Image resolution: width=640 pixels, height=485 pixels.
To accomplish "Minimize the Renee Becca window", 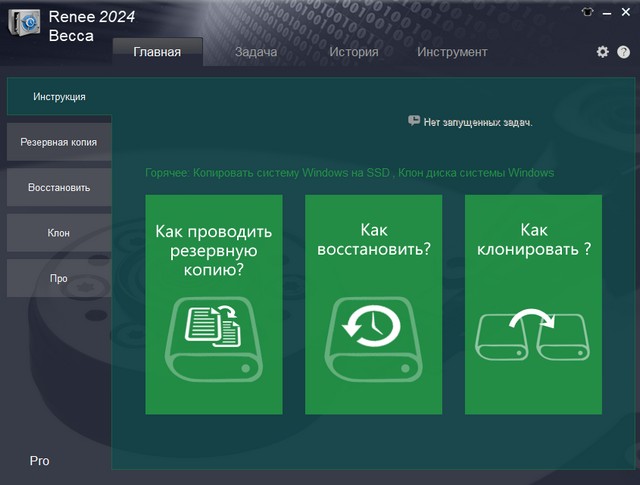I will (x=607, y=13).
